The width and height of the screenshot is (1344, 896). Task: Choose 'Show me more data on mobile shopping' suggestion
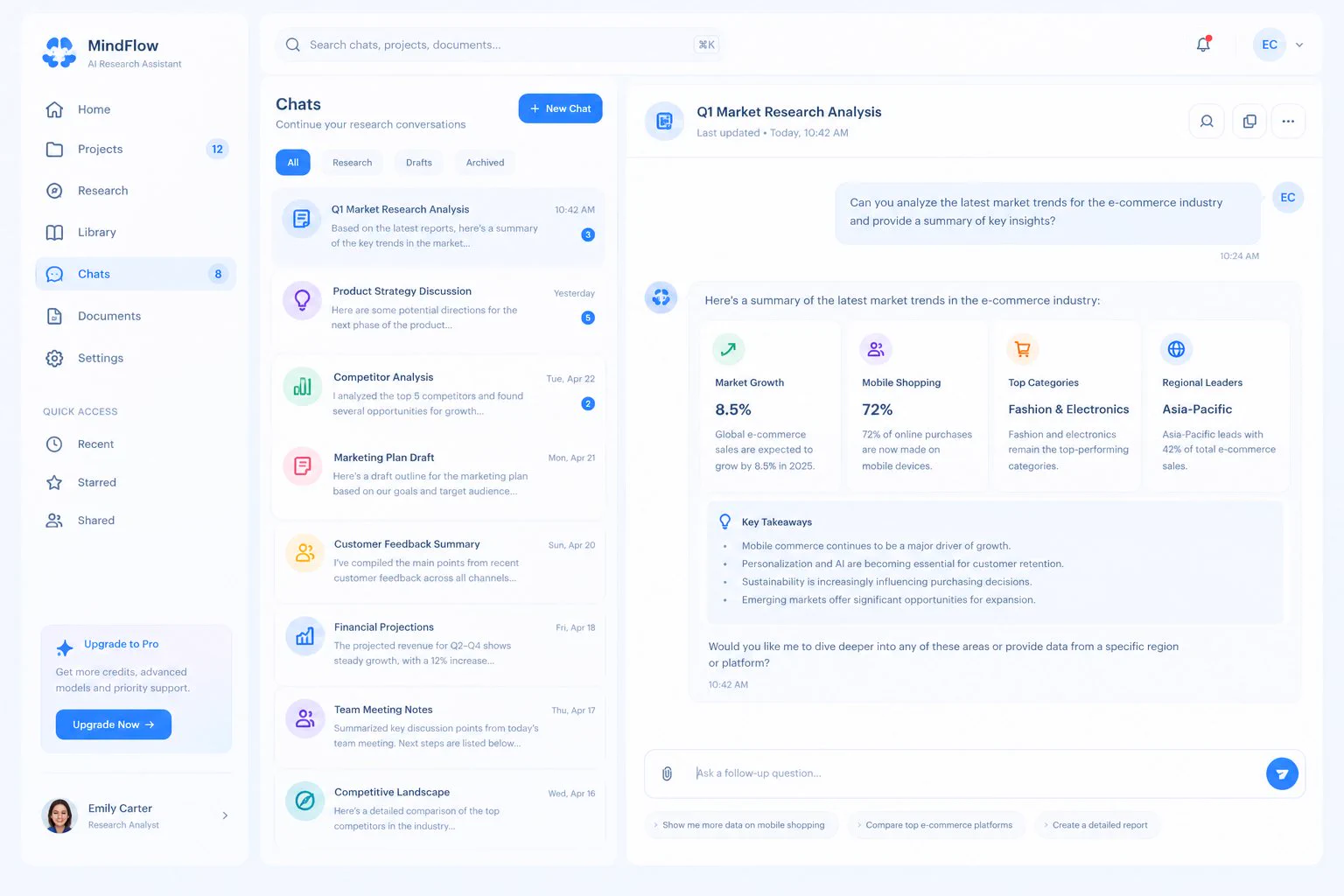740,825
